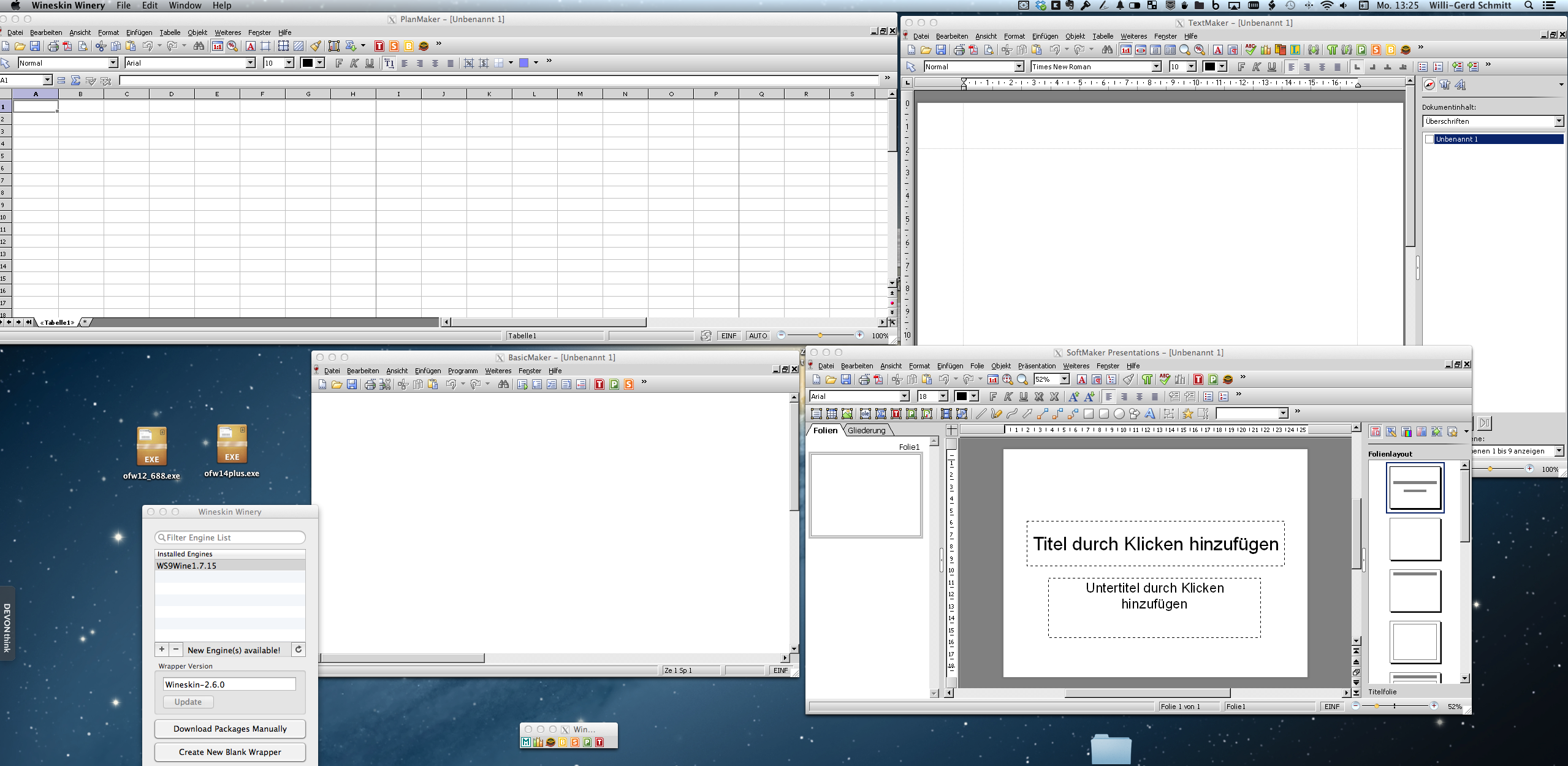Click the magnifier zoom icon in TextMaker toolbar
This screenshot has width=1568, height=766.
coord(1185,50)
